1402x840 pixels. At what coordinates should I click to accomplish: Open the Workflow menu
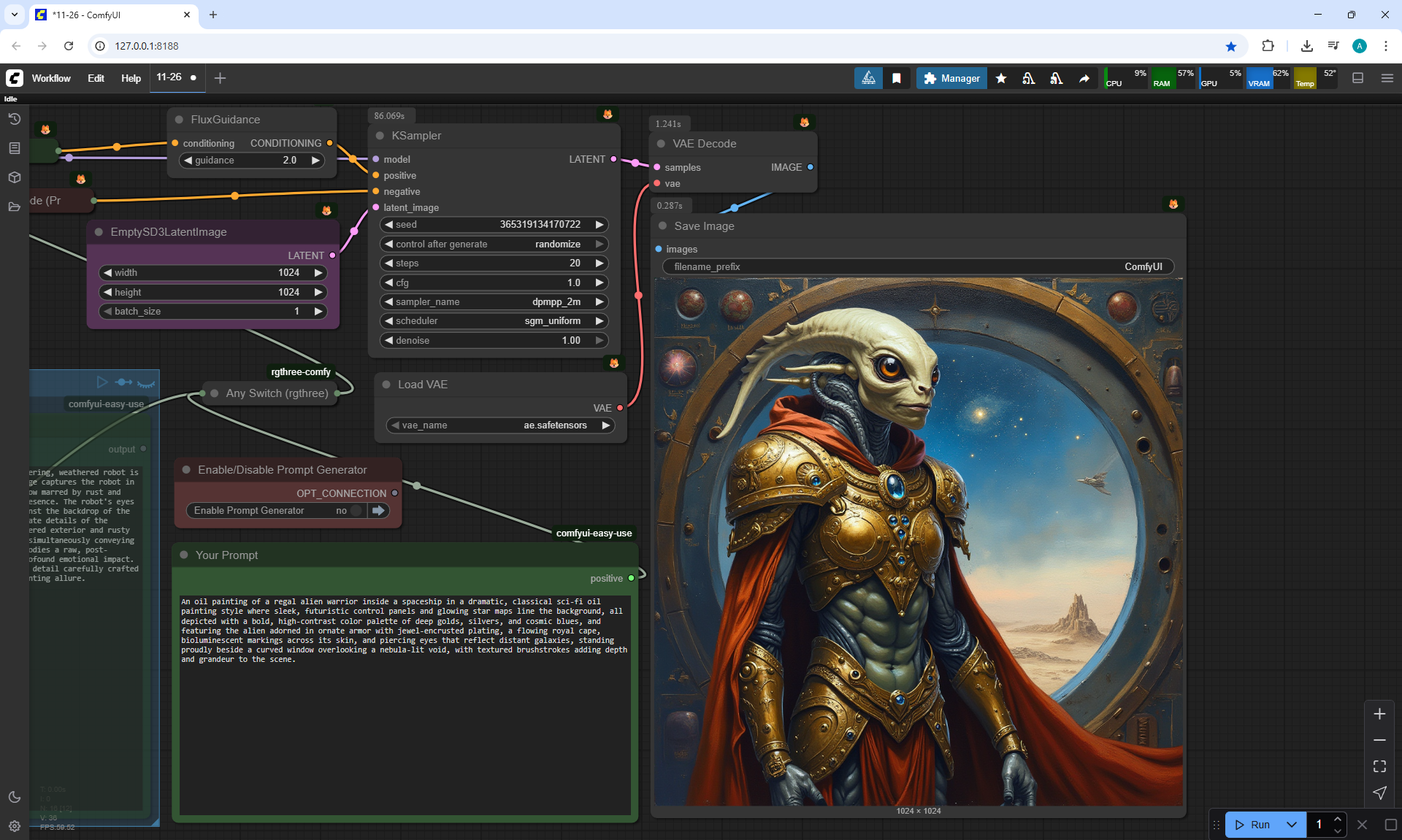tap(51, 78)
